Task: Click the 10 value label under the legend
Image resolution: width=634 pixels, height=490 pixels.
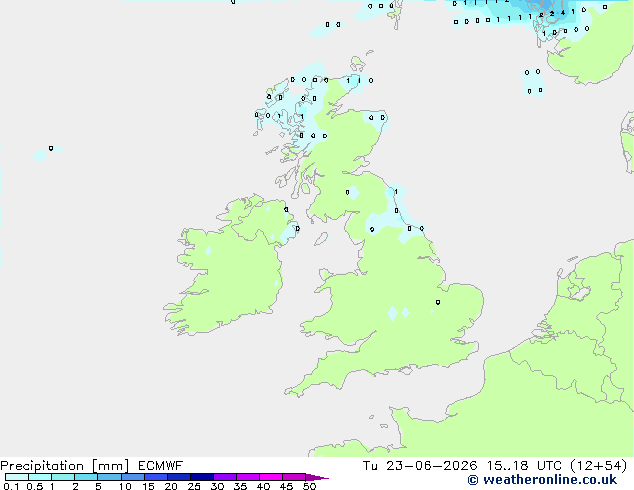Action: click(125, 486)
